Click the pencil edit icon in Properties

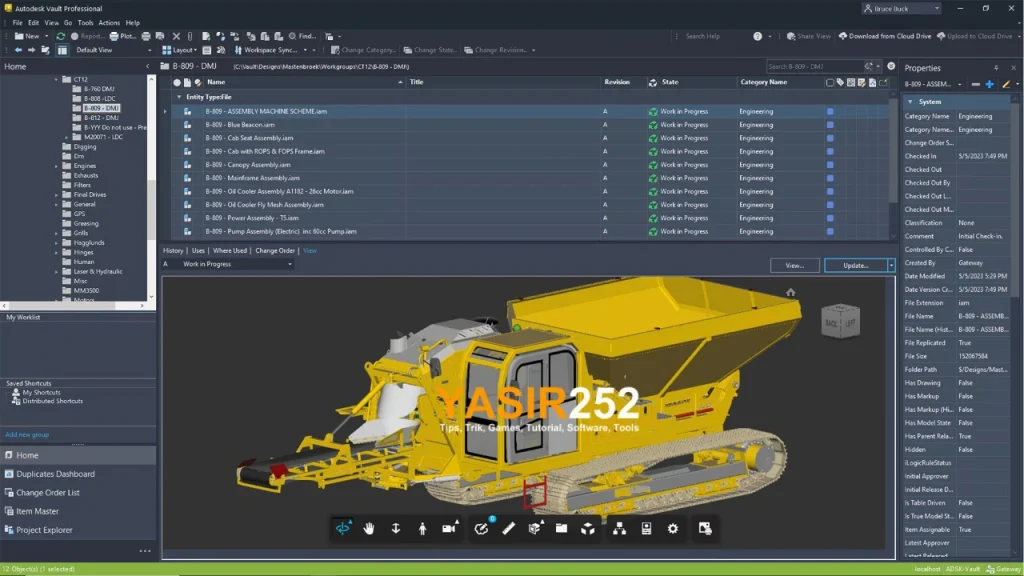click(x=1006, y=84)
